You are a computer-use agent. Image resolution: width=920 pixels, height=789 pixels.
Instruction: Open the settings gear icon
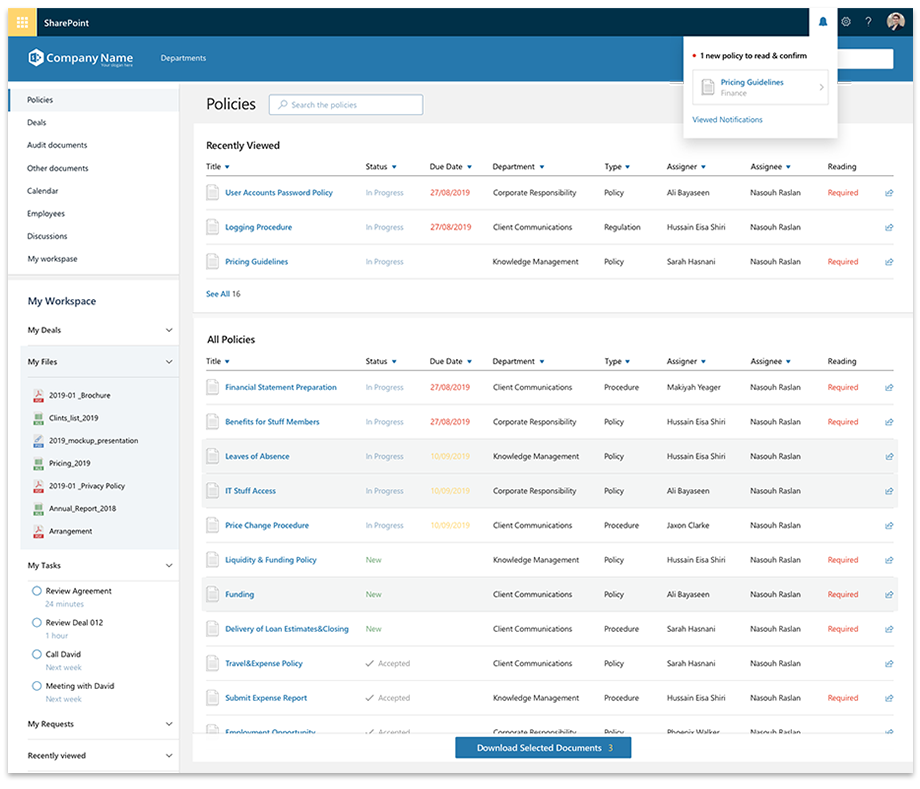[x=846, y=22]
